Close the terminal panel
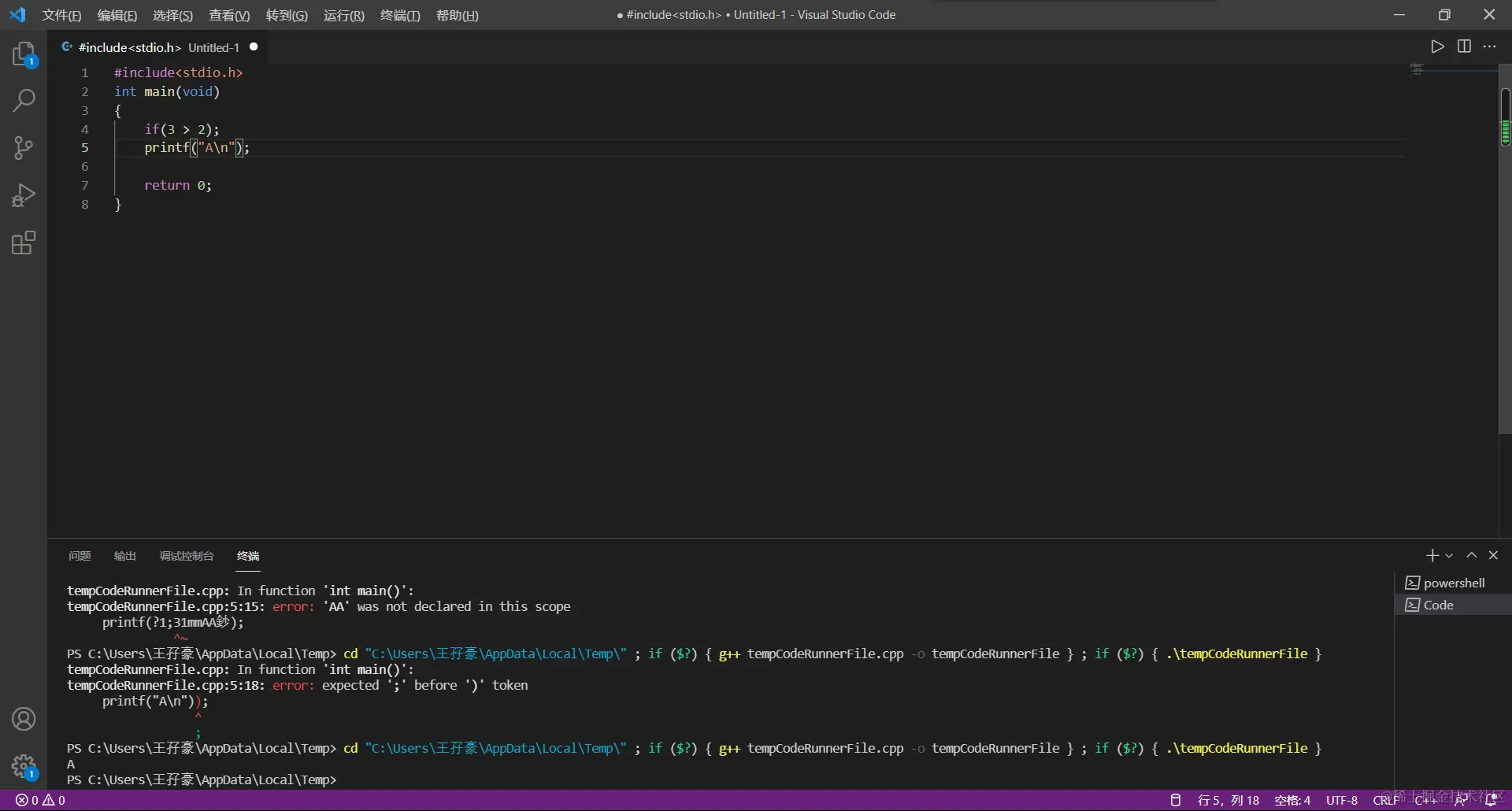 1493,555
